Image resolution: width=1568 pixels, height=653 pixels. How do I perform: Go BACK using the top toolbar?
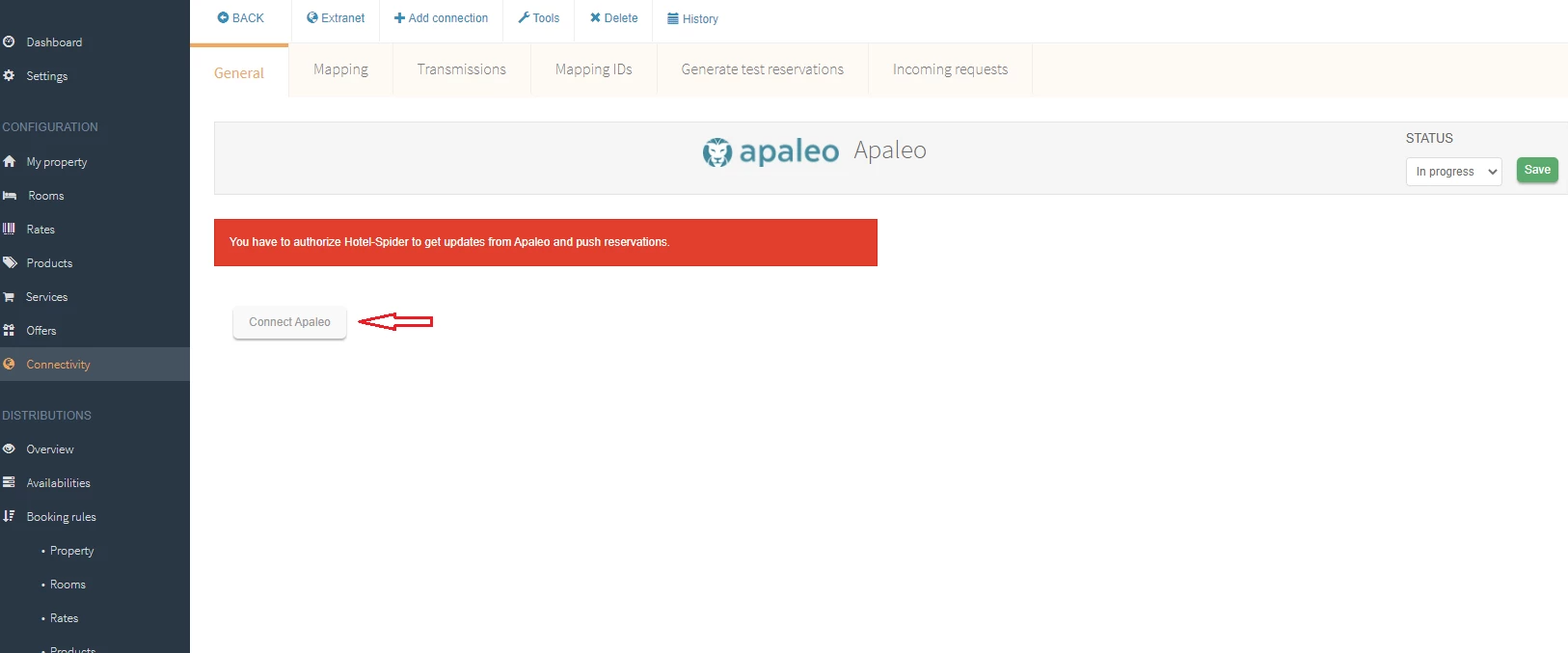[240, 18]
